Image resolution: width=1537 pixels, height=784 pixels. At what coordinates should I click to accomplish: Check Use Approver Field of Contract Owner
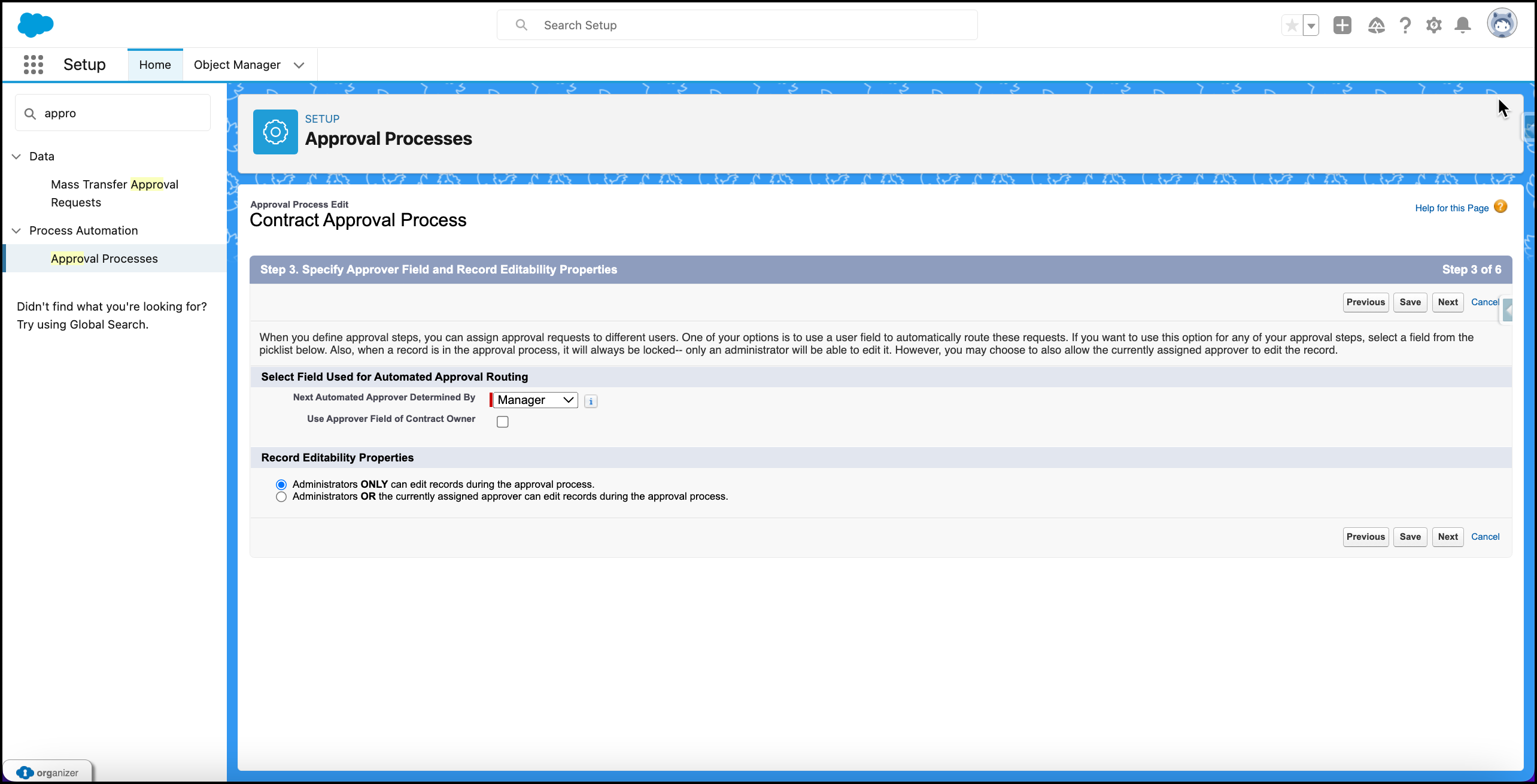tap(503, 421)
